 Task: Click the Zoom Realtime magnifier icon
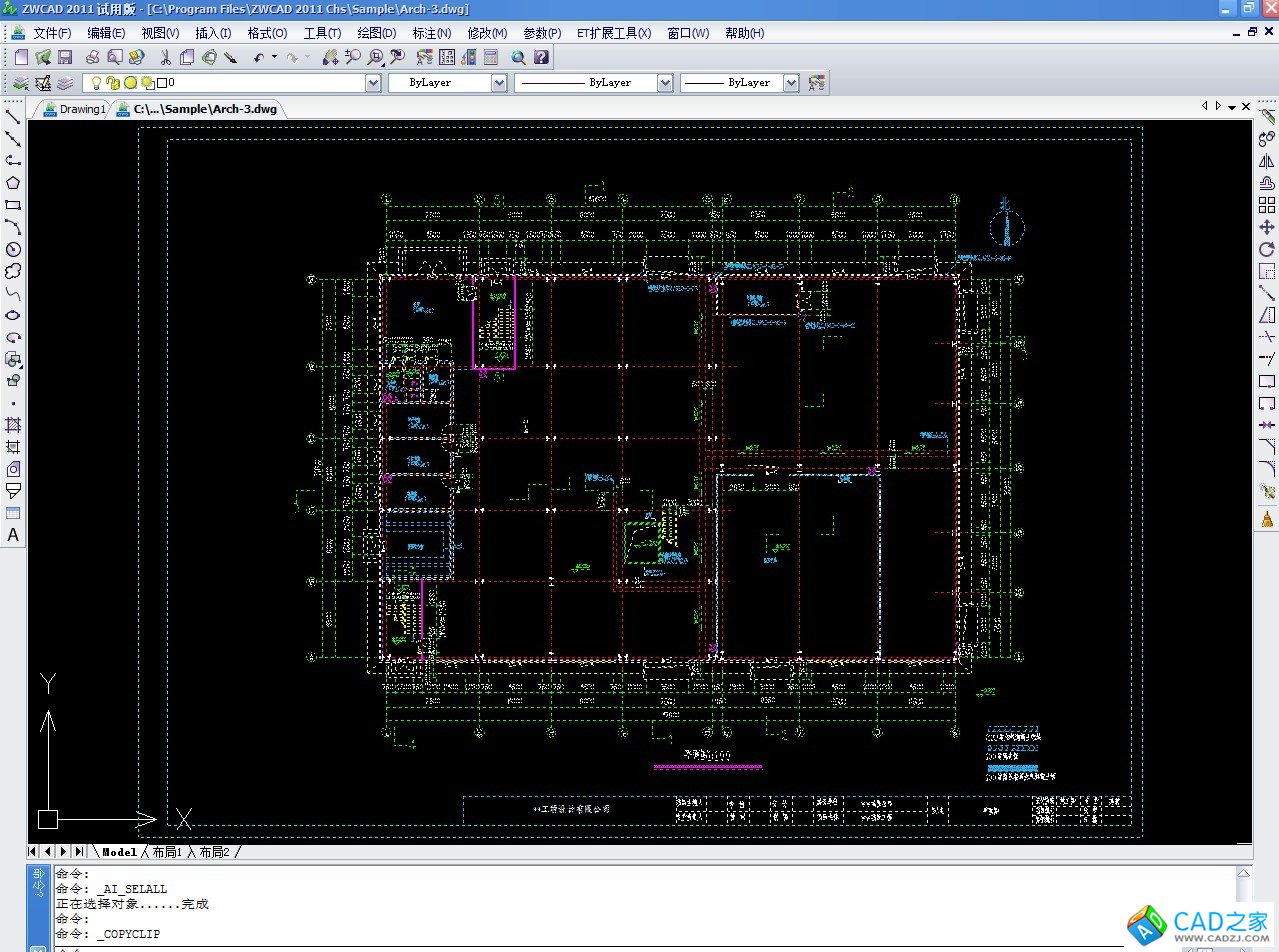(x=353, y=57)
